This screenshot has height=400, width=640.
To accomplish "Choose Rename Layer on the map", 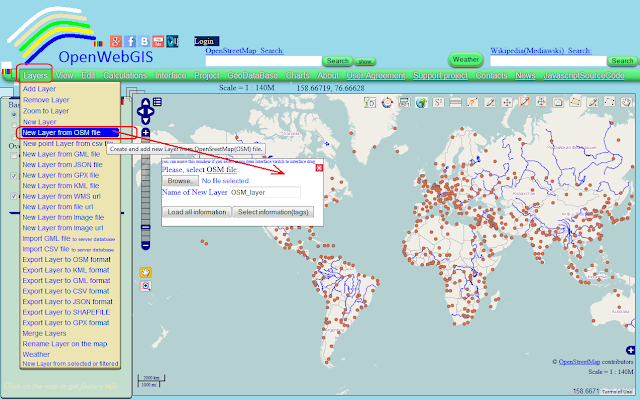I will (64, 344).
